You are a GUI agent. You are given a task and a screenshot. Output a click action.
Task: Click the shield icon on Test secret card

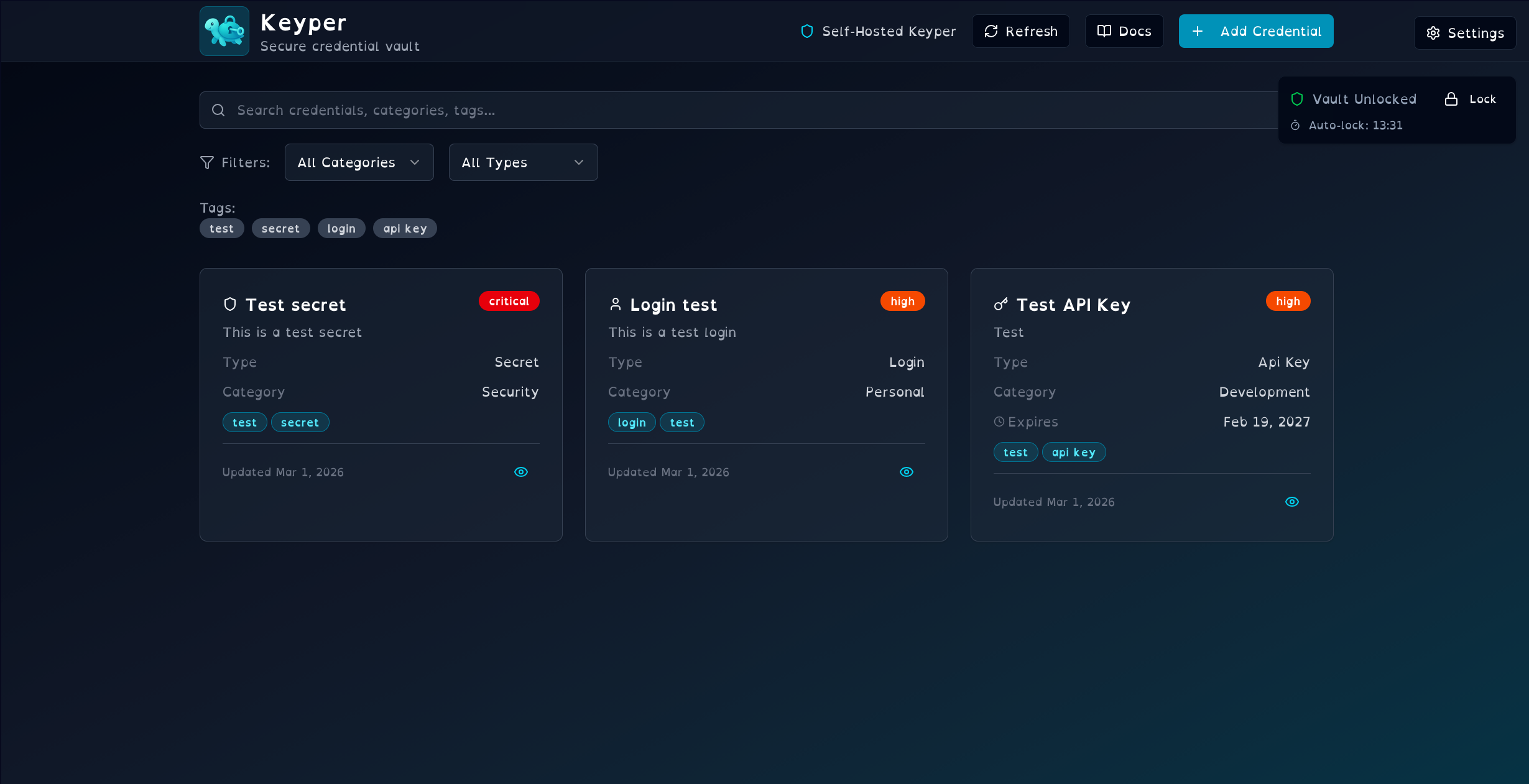point(229,304)
